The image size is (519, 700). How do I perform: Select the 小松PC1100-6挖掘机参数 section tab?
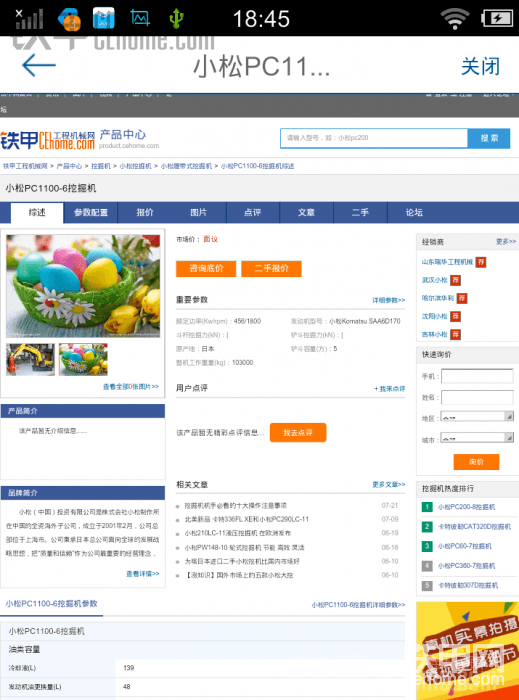click(51, 604)
